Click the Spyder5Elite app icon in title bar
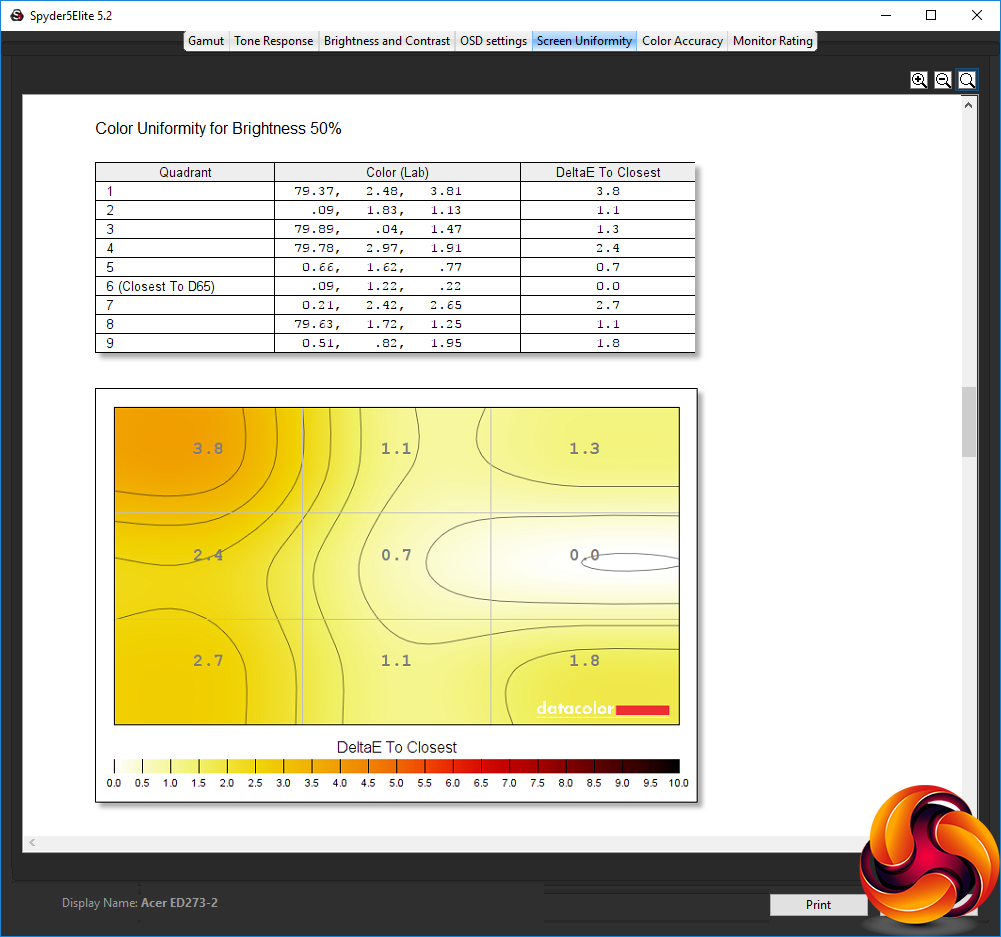1001x937 pixels. [x=17, y=15]
